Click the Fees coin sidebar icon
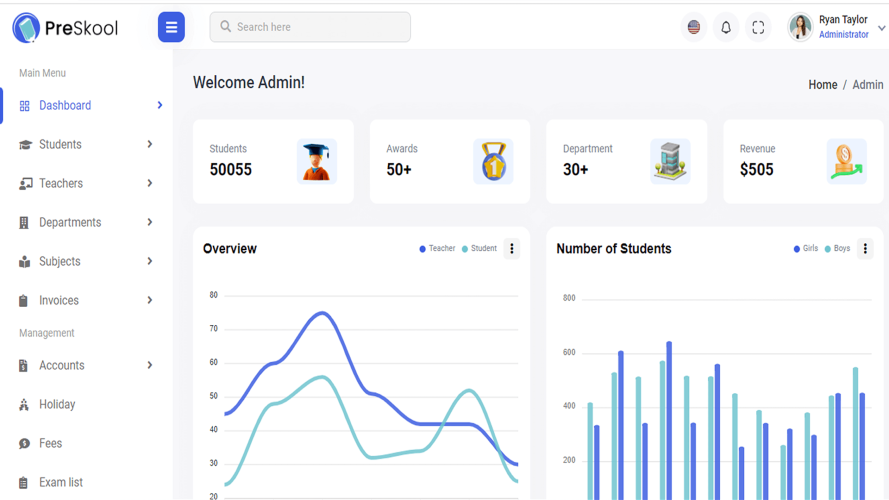889x500 pixels. coord(24,443)
